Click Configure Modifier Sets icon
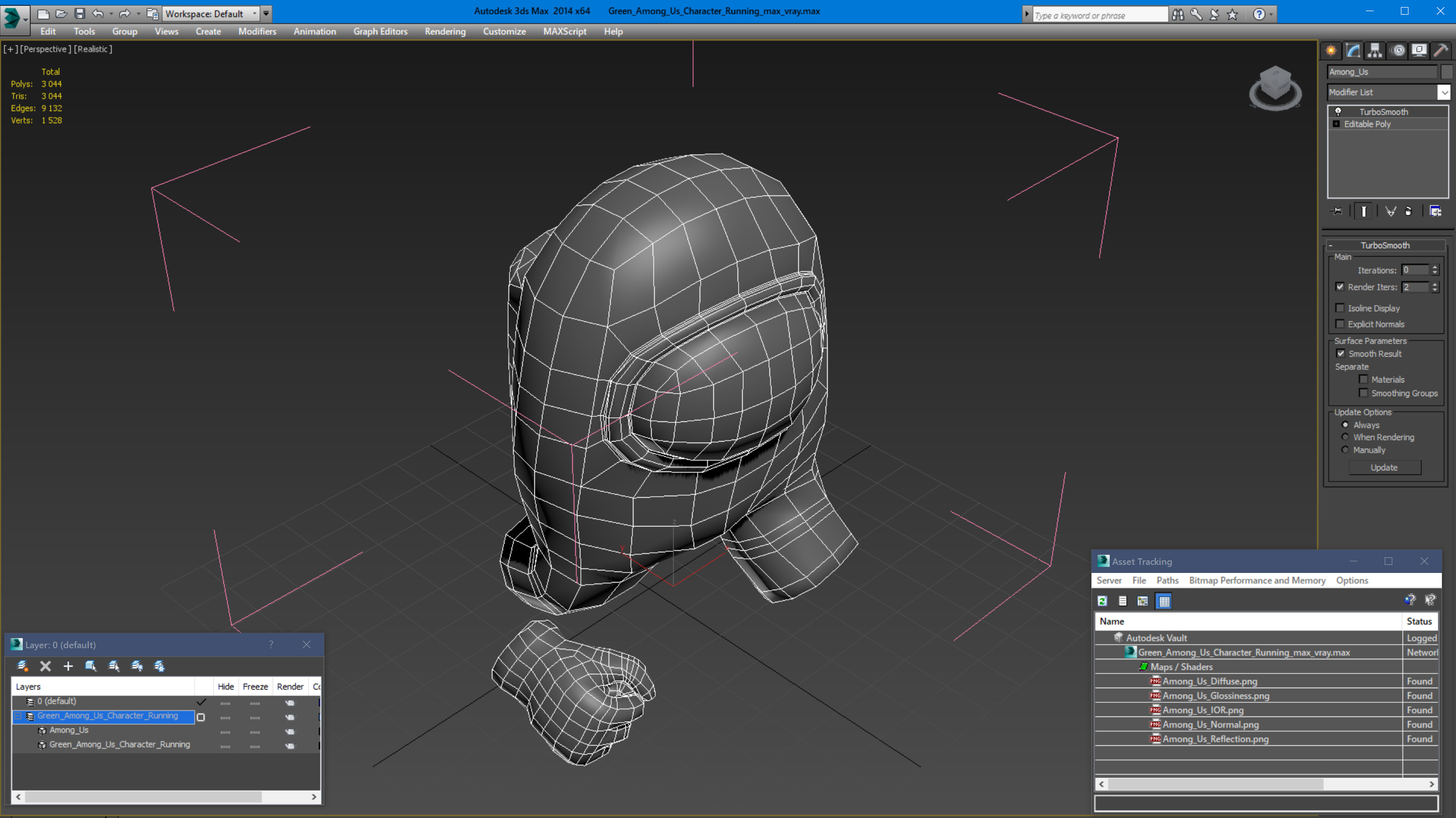Image resolution: width=1456 pixels, height=818 pixels. pos(1436,211)
